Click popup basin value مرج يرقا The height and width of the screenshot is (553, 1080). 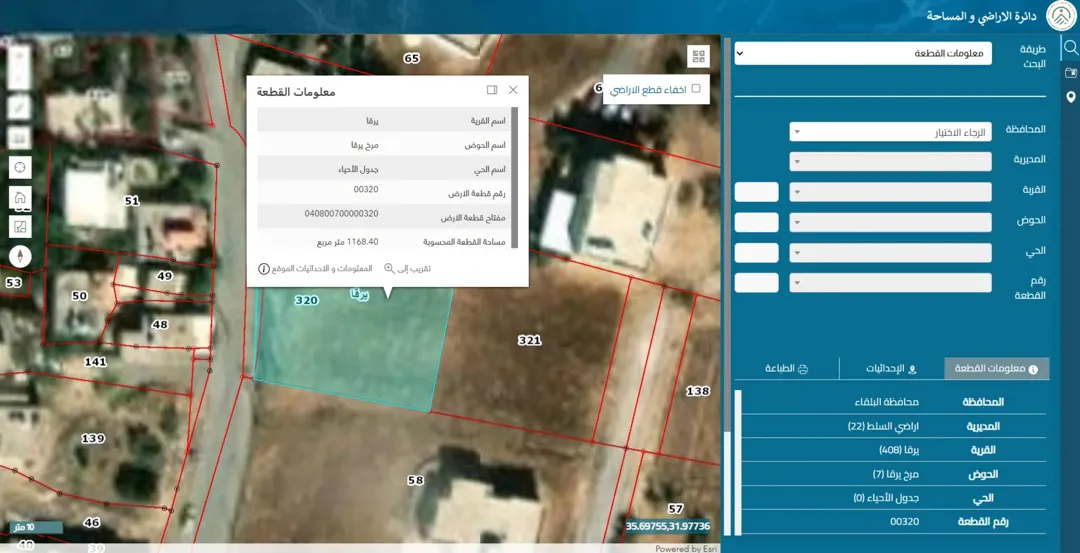(x=366, y=145)
